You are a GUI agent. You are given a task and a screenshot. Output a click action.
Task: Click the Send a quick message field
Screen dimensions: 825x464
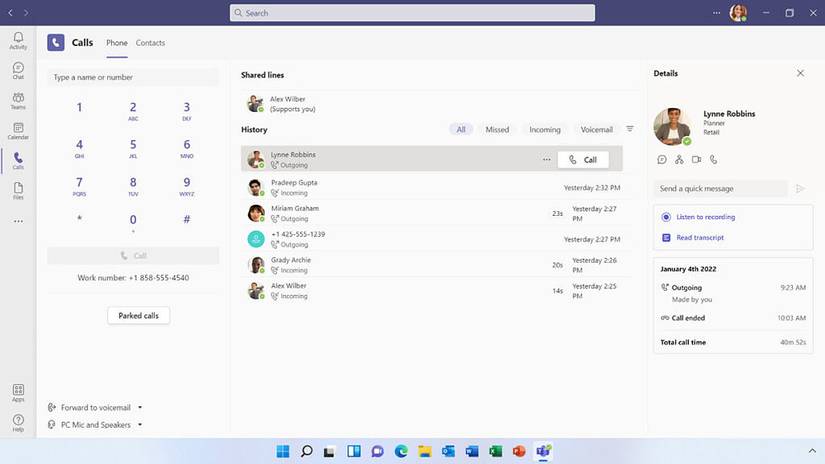coord(720,188)
